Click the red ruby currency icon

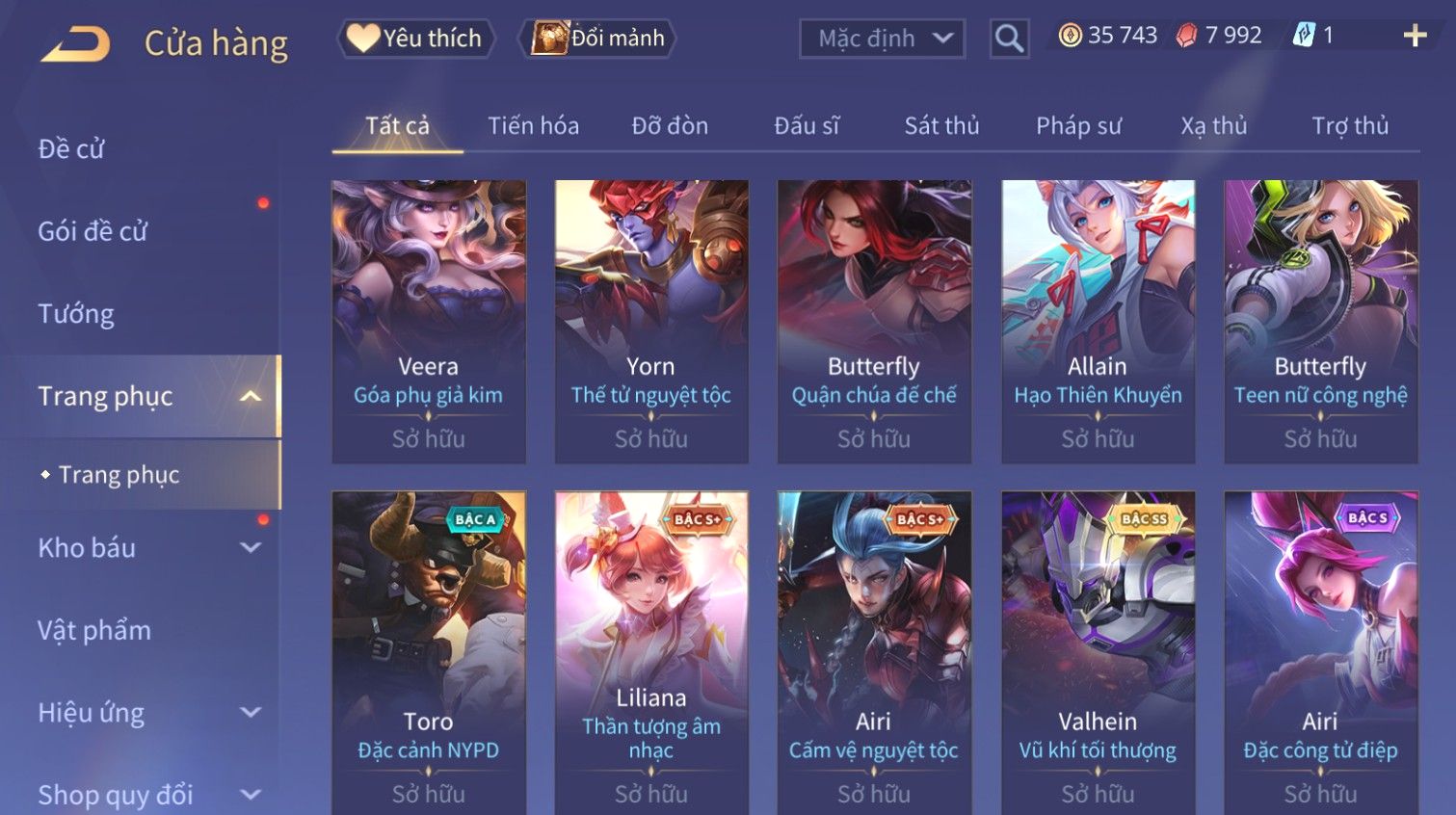coord(1186,36)
